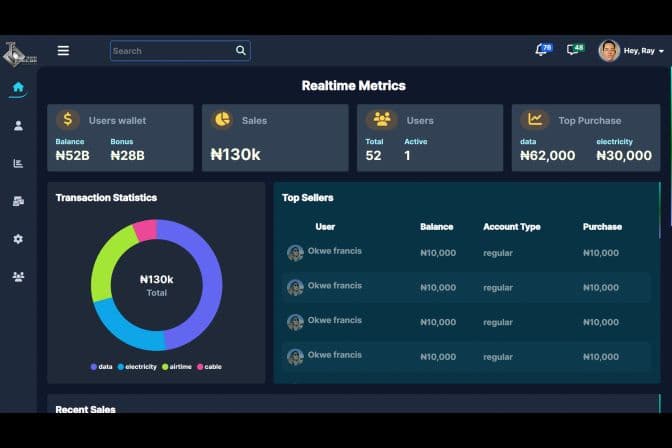The width and height of the screenshot is (672, 448).
Task: Open the user profile sidebar icon
Action: pyautogui.click(x=18, y=126)
